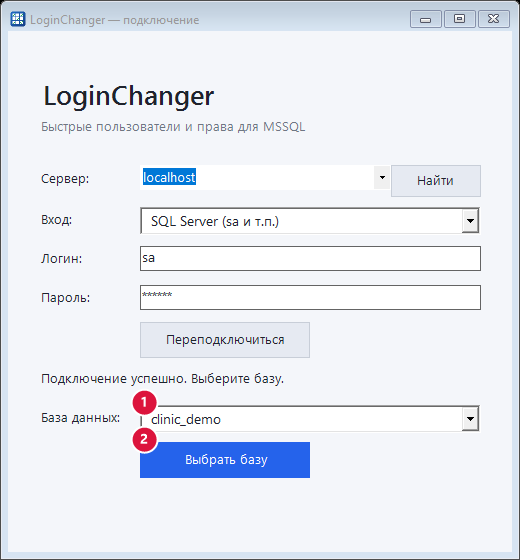Click the Выбрать базу button
520x560 pixels.
pos(225,460)
